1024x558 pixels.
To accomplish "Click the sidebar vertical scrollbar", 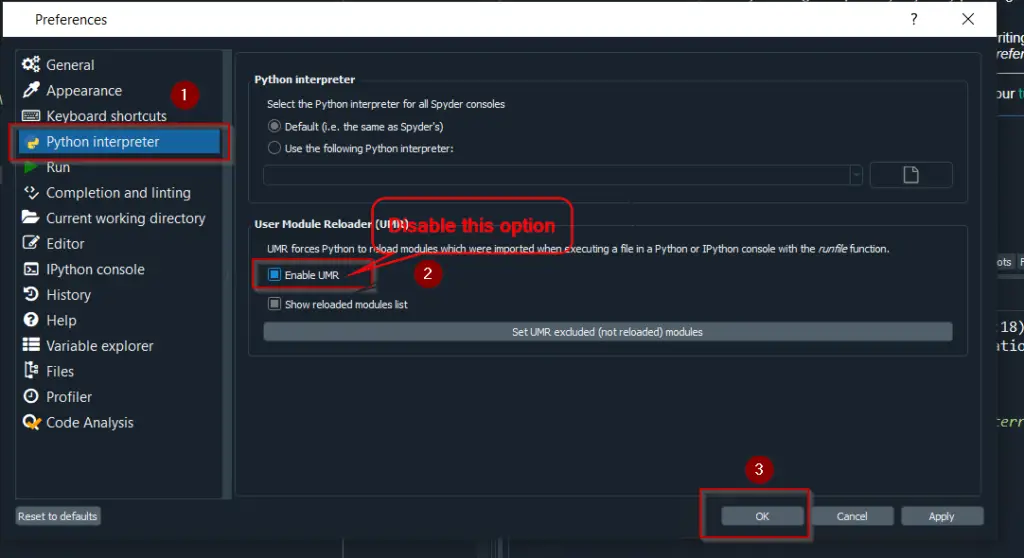I will coord(227,274).
